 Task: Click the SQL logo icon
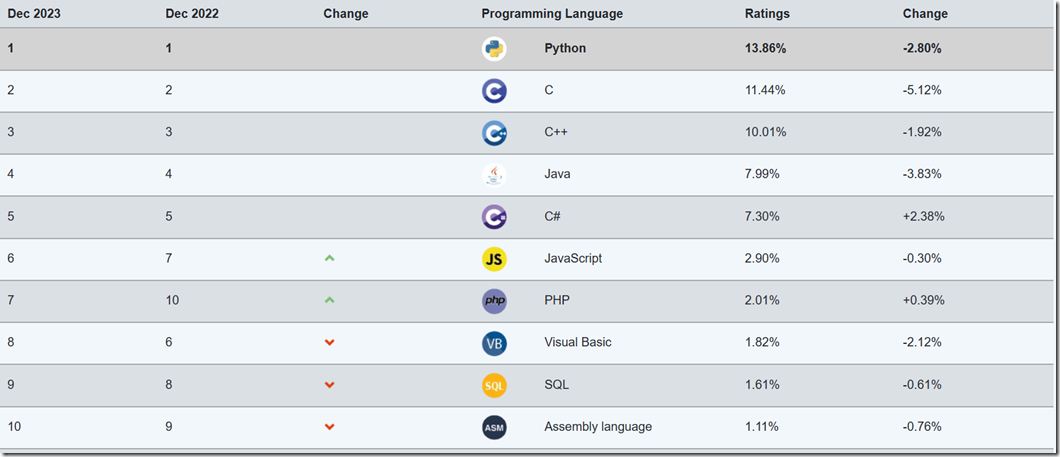[494, 384]
